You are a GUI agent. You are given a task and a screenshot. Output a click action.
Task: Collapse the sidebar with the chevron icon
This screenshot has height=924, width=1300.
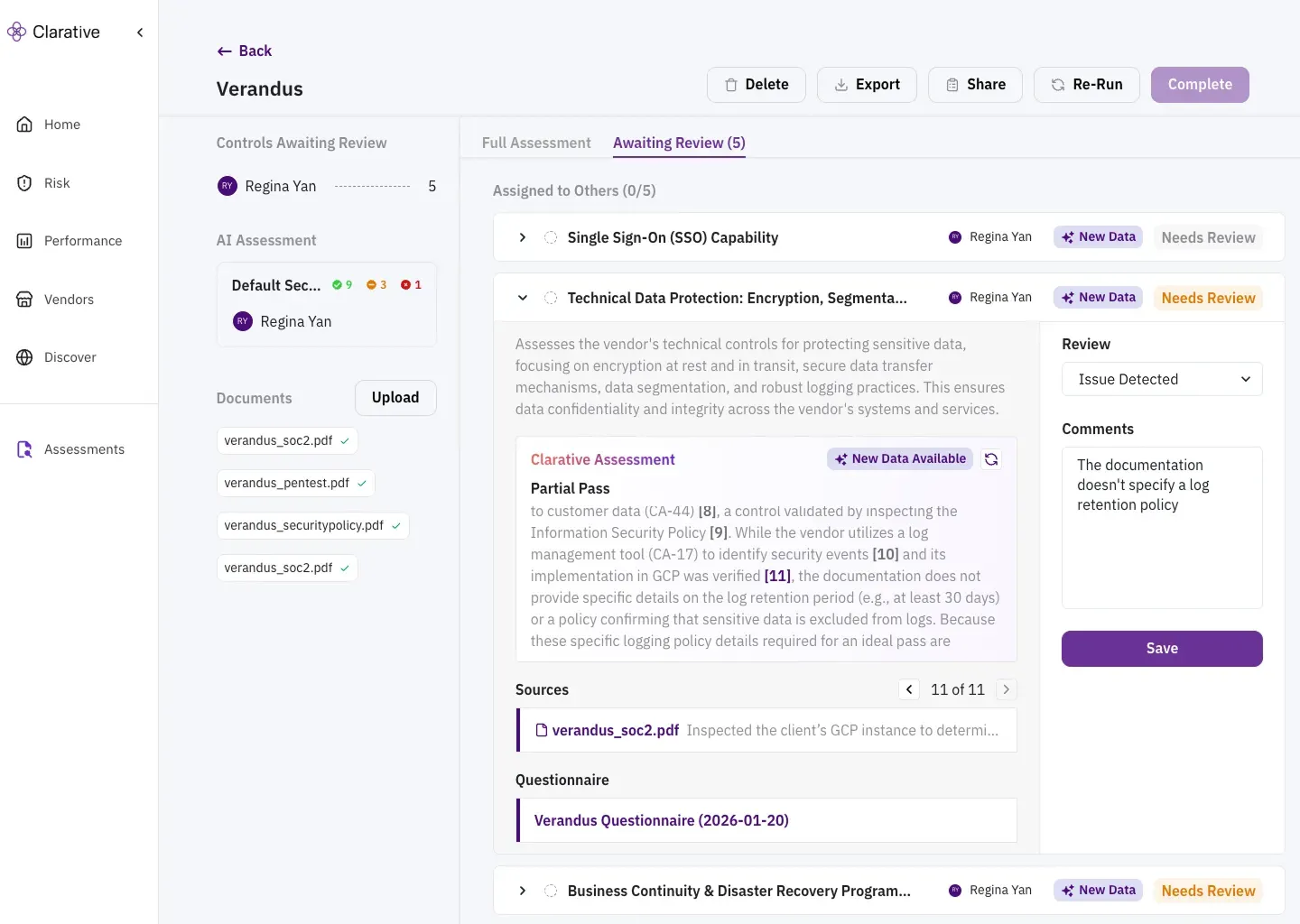[140, 32]
